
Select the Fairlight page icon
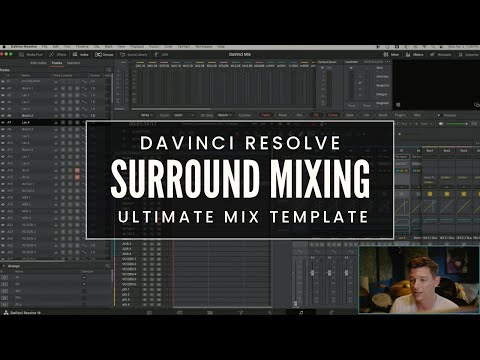(x=301, y=312)
